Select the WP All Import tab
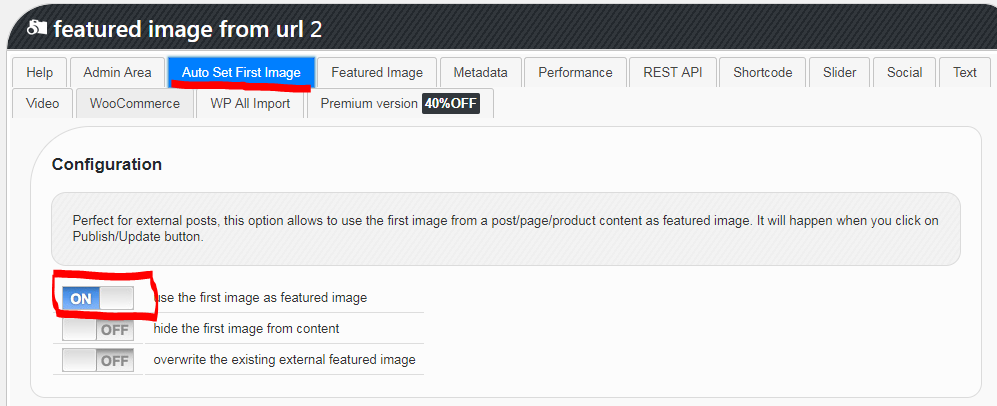997x406 pixels. tap(251, 104)
